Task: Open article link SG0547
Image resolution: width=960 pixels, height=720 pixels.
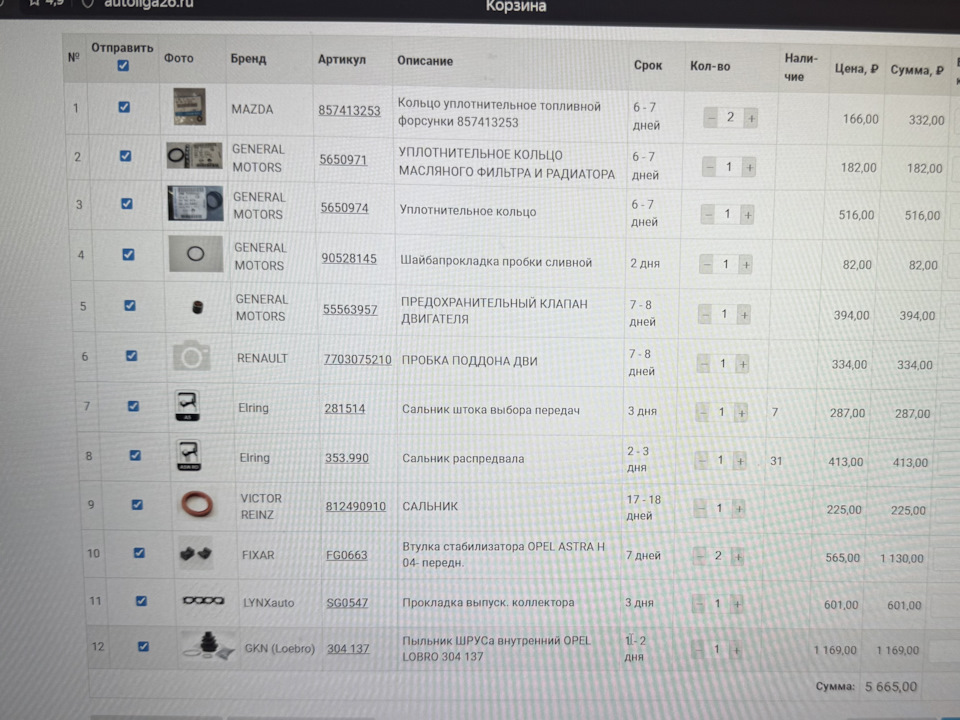Action: pyautogui.click(x=347, y=603)
